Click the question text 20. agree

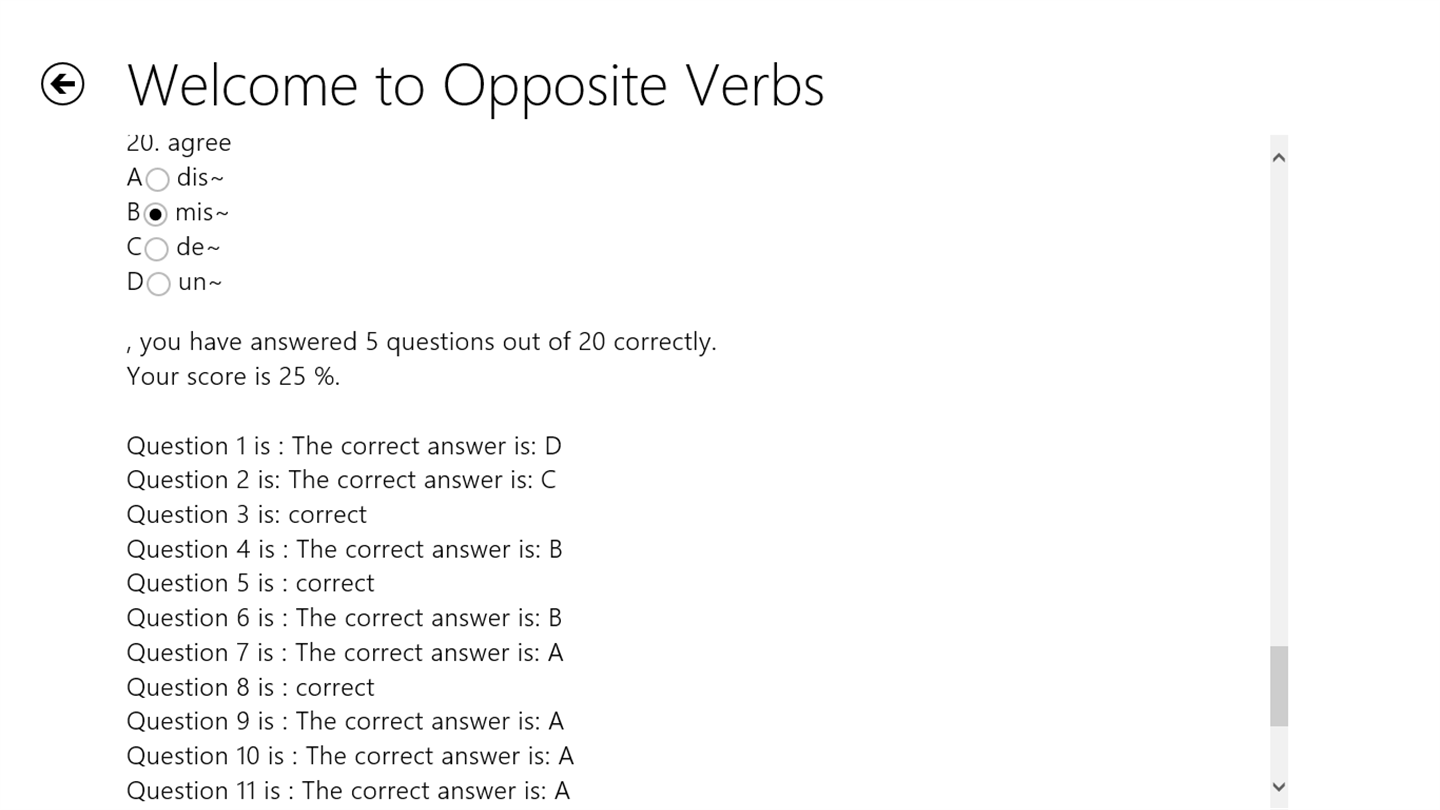[179, 143]
